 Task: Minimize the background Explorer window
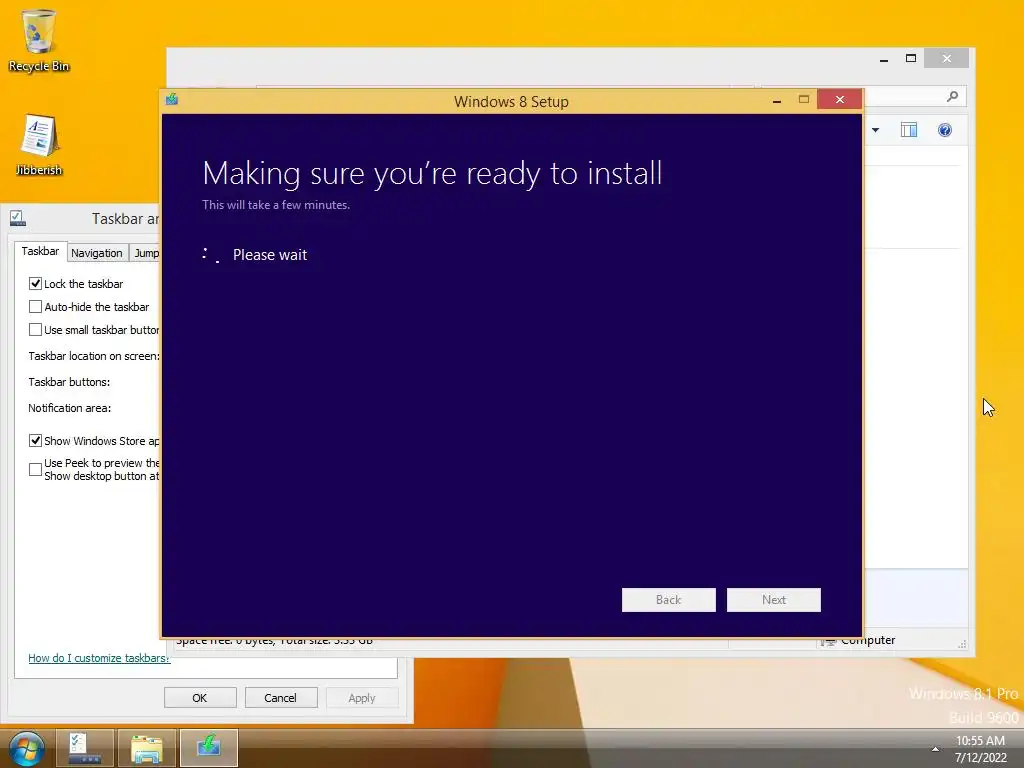click(884, 59)
